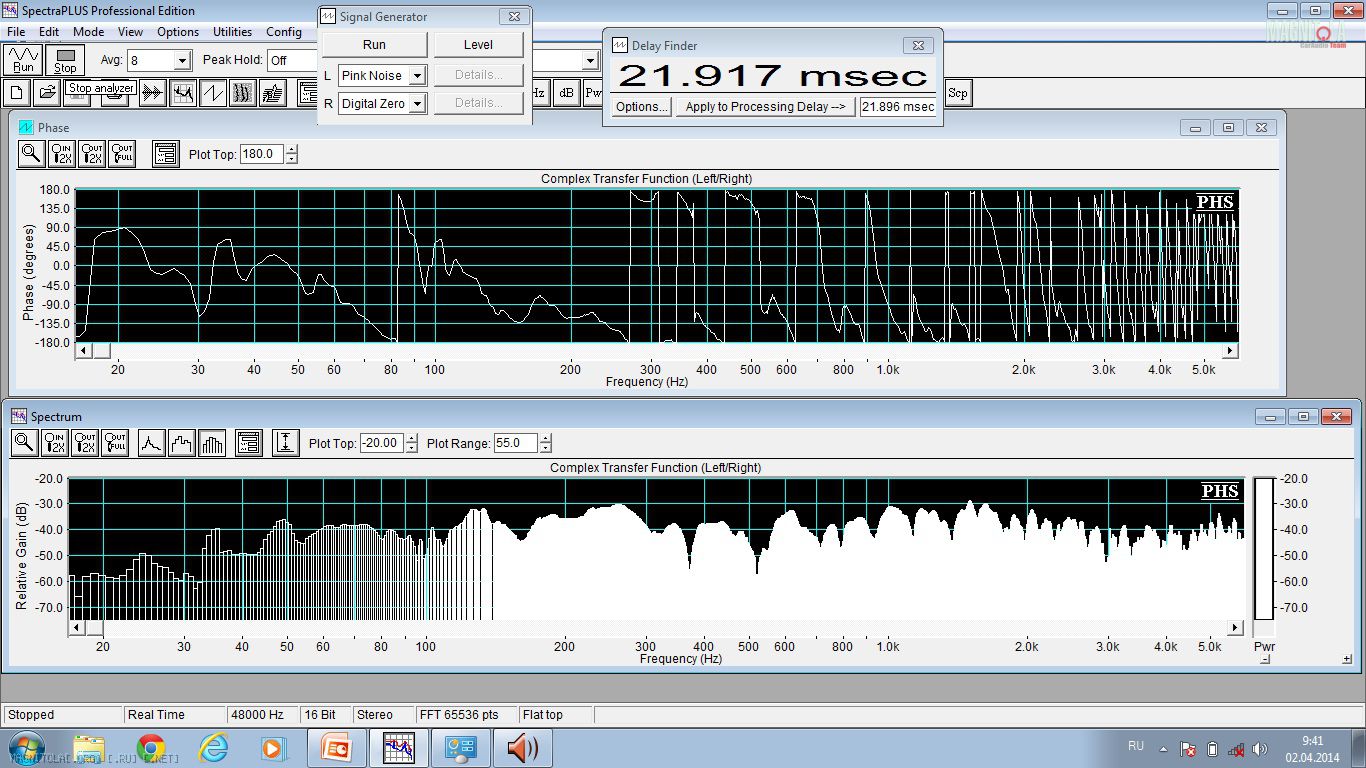The height and width of the screenshot is (768, 1366).
Task: Click Run in Signal Generator
Action: [x=374, y=45]
